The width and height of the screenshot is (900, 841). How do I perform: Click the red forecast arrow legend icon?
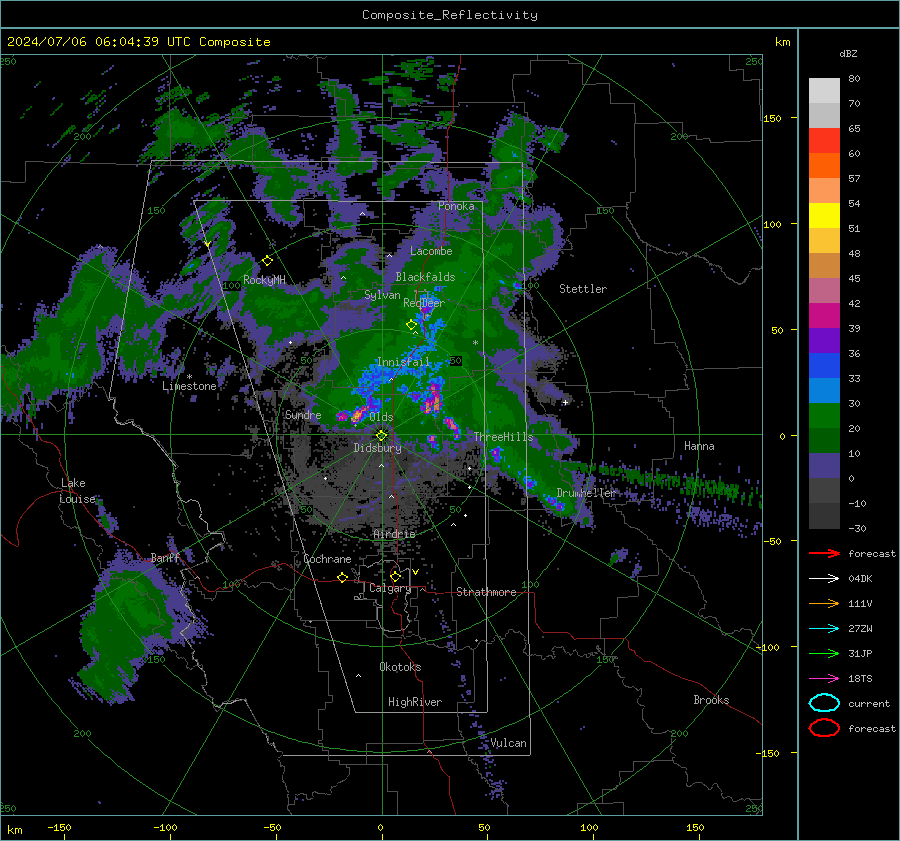(x=824, y=553)
